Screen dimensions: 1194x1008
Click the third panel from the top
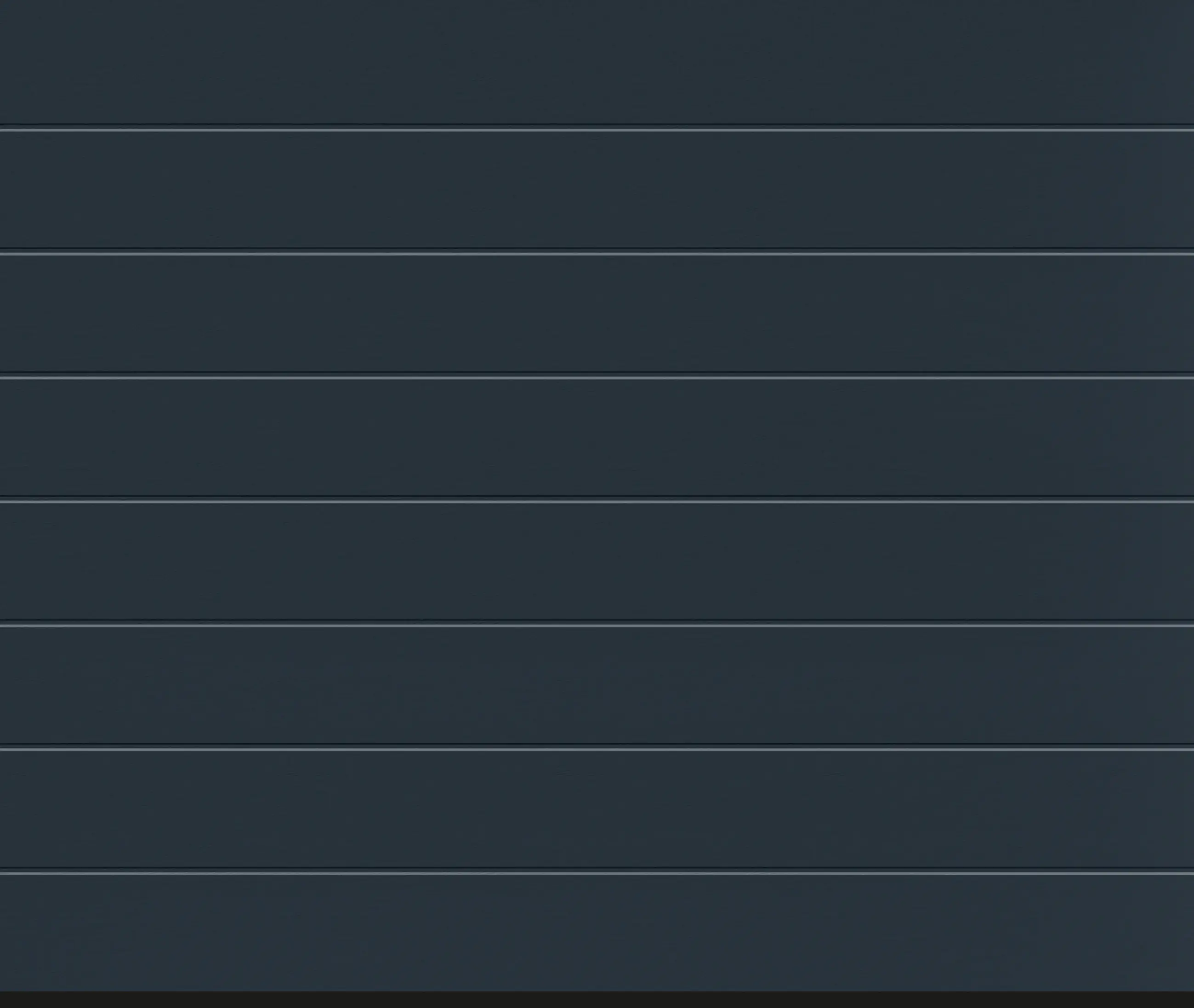(x=597, y=314)
